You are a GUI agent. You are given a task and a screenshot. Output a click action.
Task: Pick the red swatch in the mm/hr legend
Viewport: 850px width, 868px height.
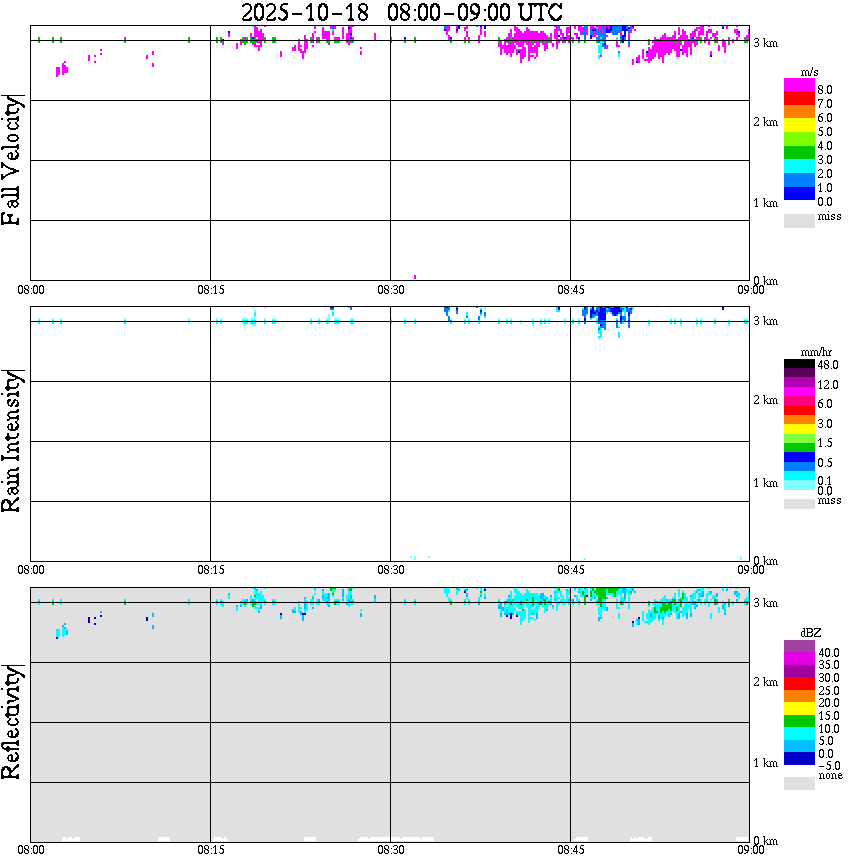(x=799, y=410)
